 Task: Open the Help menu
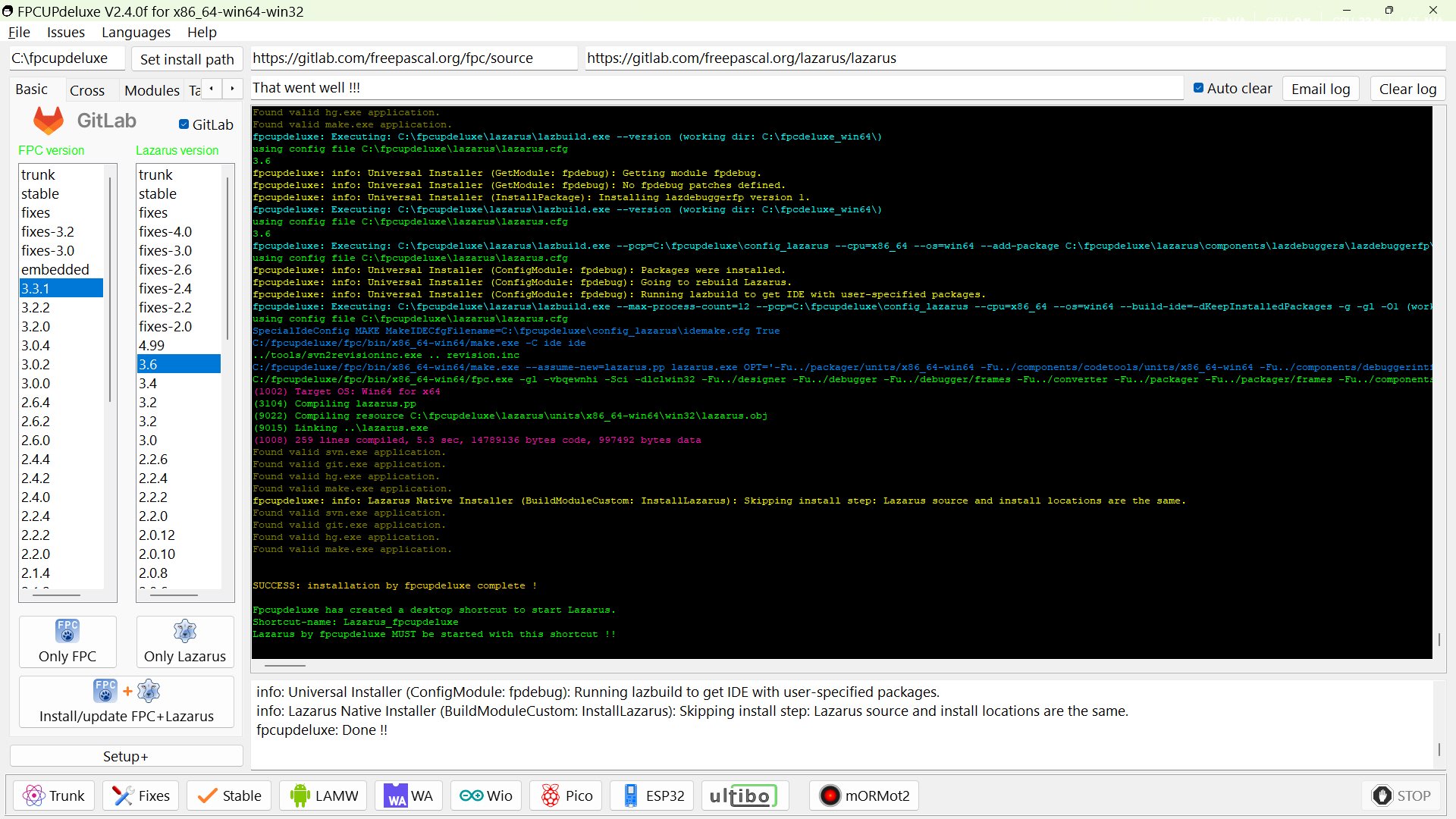coord(202,32)
